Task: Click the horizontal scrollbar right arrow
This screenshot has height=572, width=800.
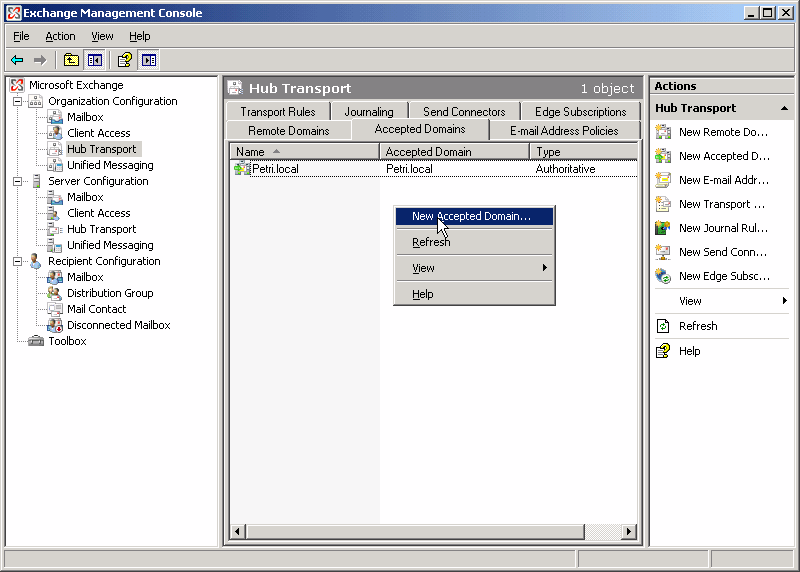Action: point(629,532)
